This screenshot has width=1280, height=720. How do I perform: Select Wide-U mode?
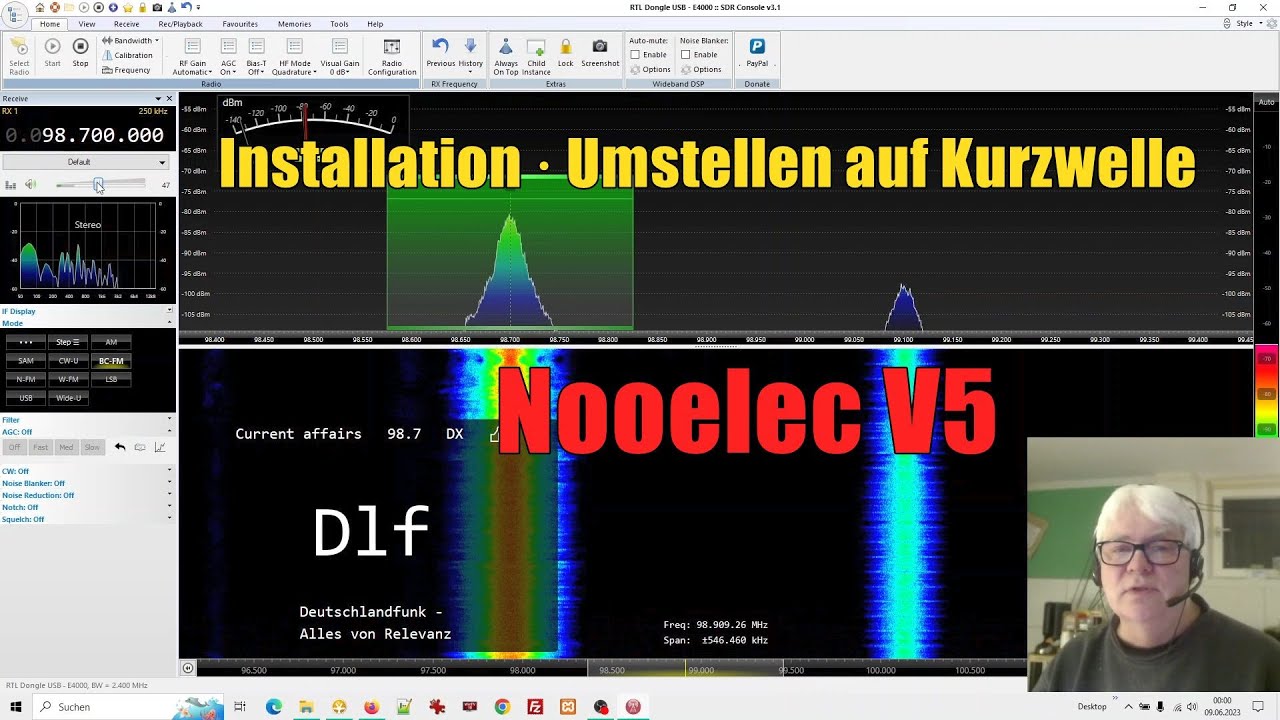[68, 398]
